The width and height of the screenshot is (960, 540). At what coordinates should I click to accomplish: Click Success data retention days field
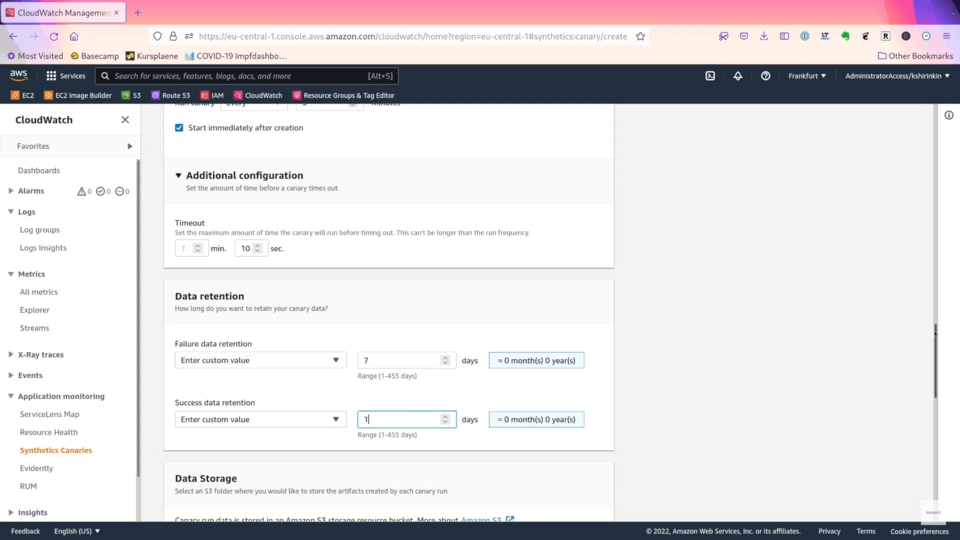pyautogui.click(x=407, y=419)
